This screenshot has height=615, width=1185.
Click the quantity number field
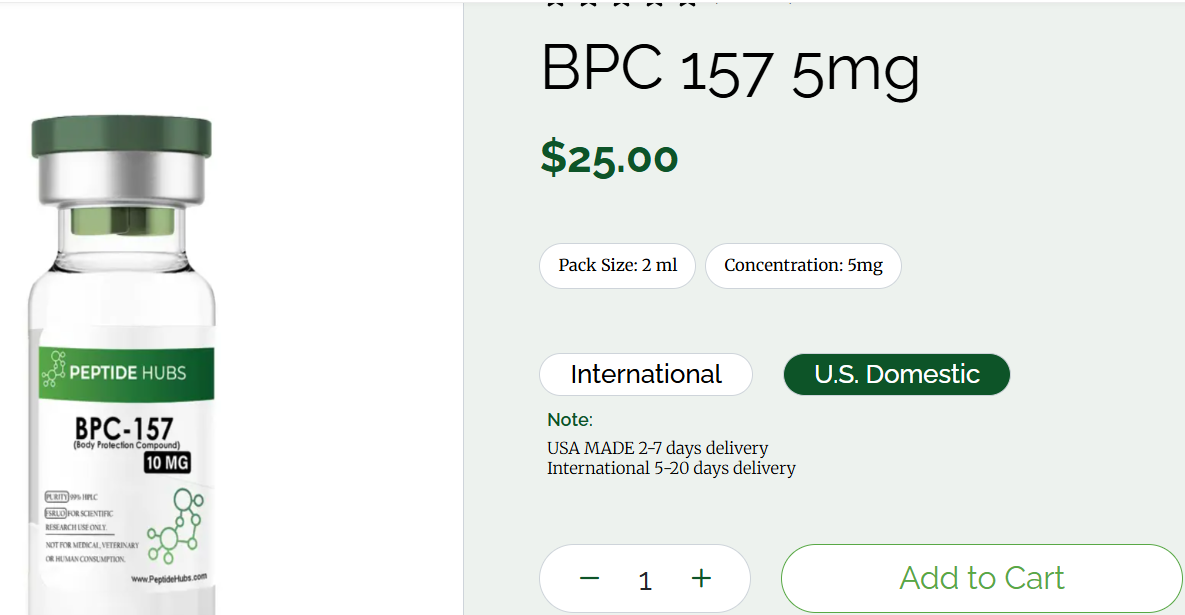tap(645, 580)
